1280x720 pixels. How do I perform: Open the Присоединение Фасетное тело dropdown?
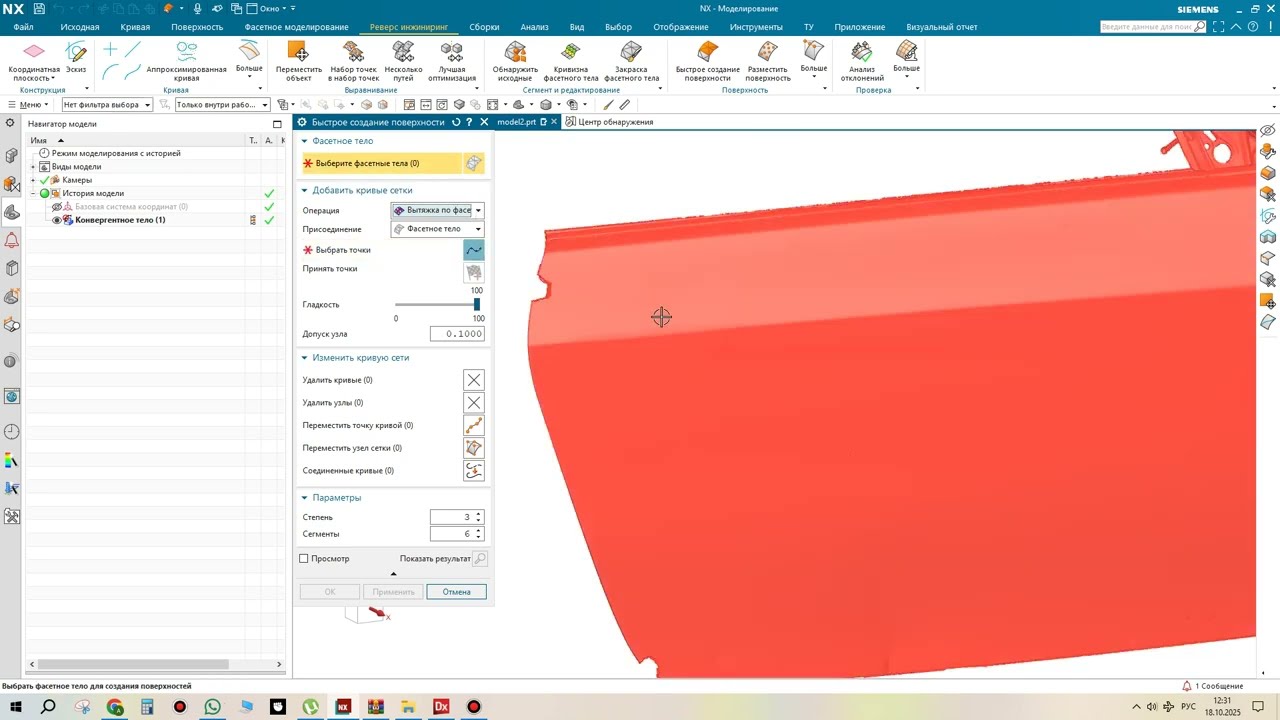(x=437, y=229)
